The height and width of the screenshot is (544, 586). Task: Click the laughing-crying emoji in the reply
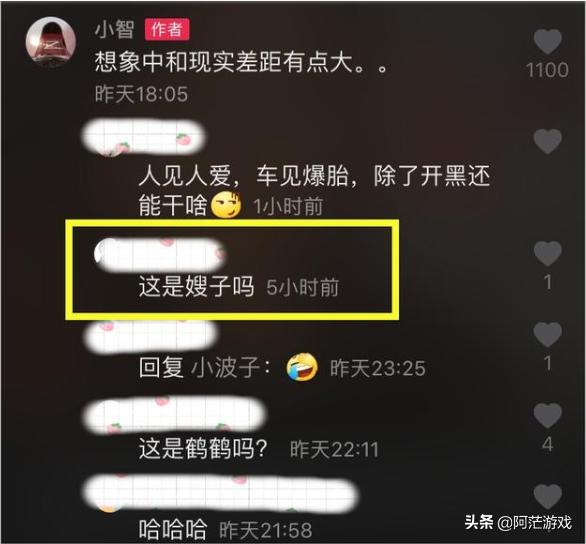(302, 367)
